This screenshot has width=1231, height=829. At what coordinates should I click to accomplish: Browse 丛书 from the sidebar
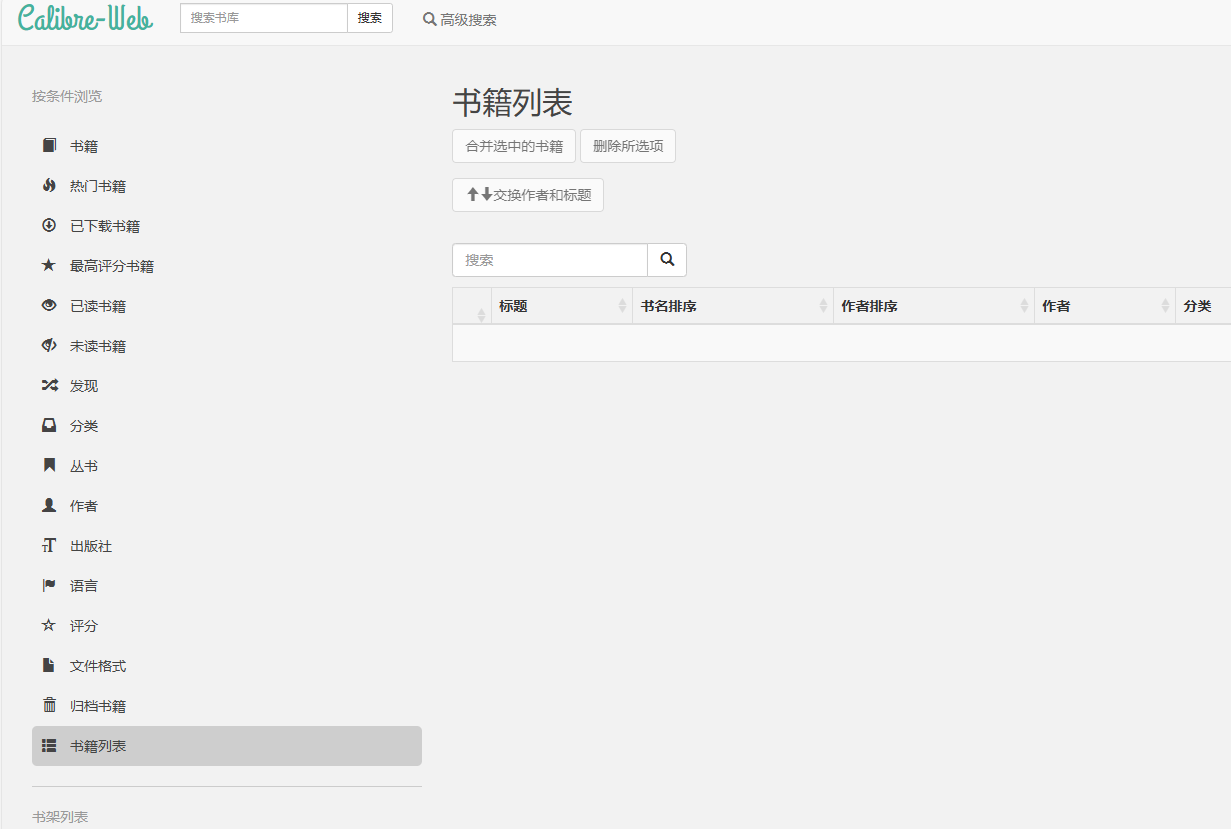tap(227, 466)
